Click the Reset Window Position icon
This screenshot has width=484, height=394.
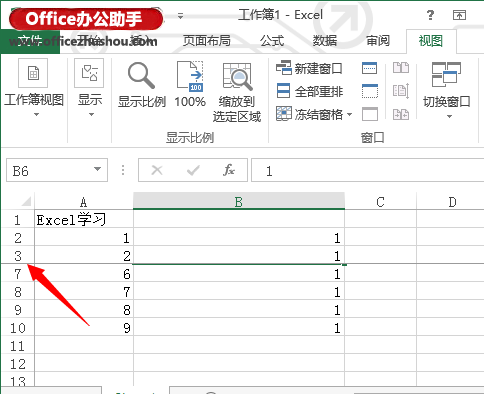pyautogui.click(x=401, y=114)
